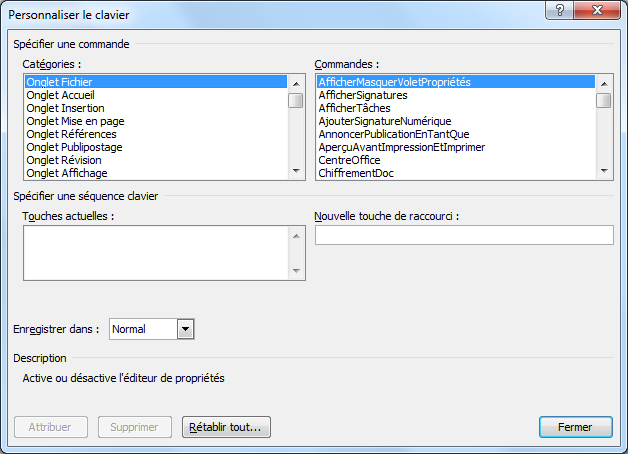Select AnnoncerPublicationEnTantQue command

coord(456,134)
